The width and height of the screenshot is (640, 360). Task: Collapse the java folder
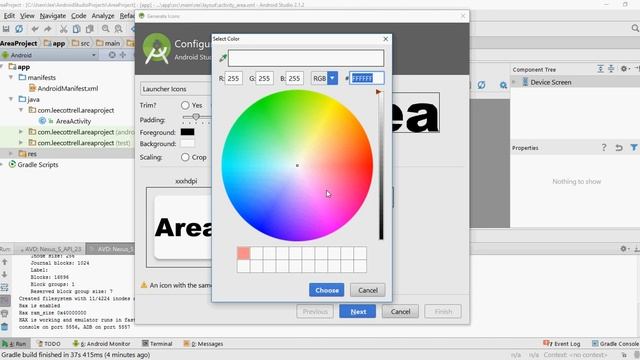(11, 99)
